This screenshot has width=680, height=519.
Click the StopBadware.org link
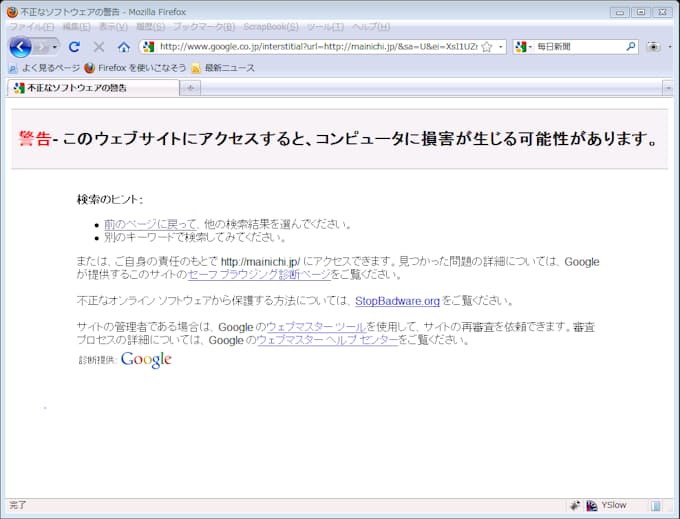(x=397, y=300)
